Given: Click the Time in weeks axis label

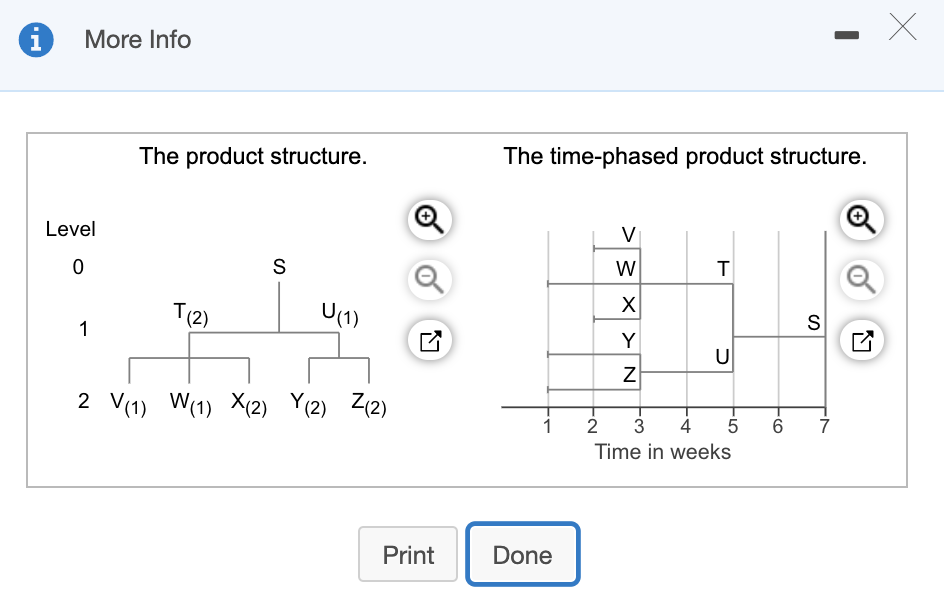Looking at the screenshot, I should [663, 452].
